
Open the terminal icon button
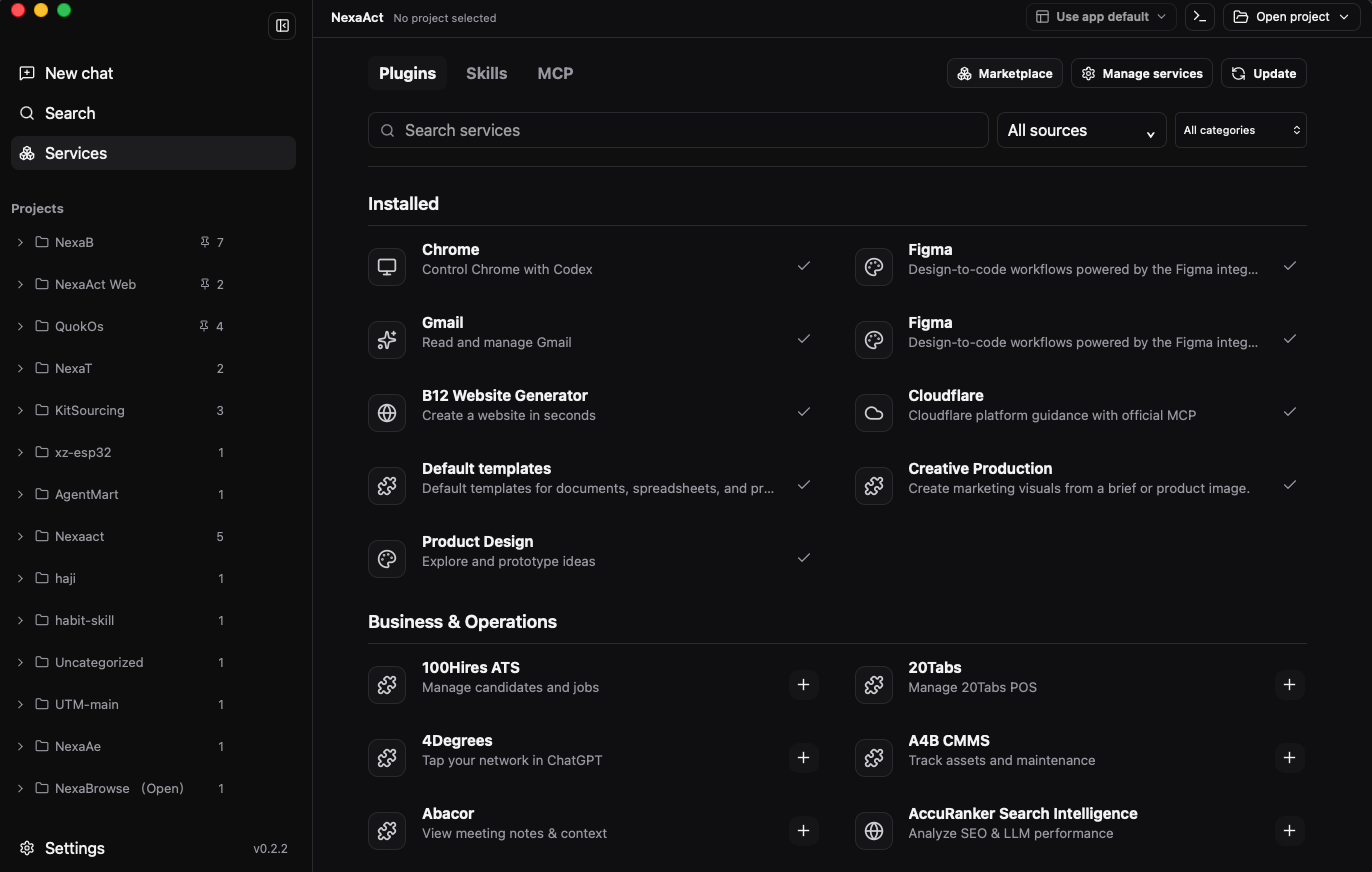(x=1200, y=17)
